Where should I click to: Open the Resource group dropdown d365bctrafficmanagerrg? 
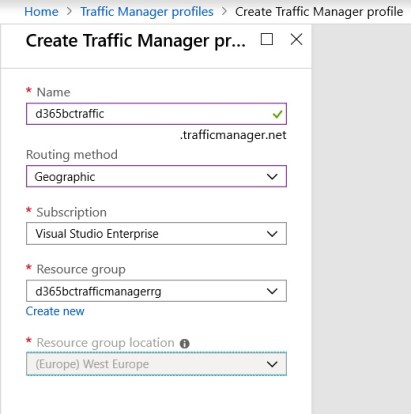coord(156,291)
